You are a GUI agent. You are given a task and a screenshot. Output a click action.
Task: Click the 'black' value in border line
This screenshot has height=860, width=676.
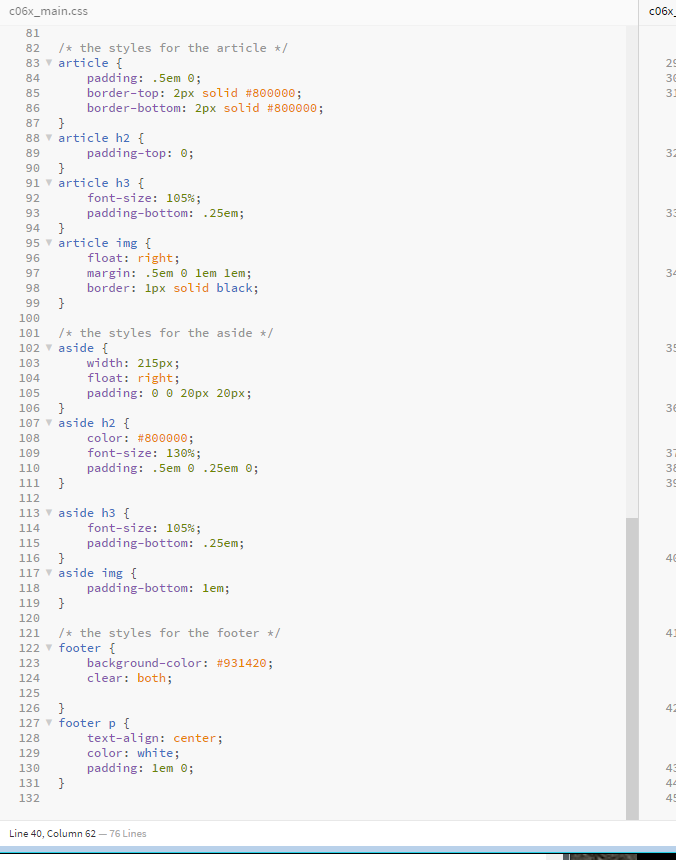234,288
